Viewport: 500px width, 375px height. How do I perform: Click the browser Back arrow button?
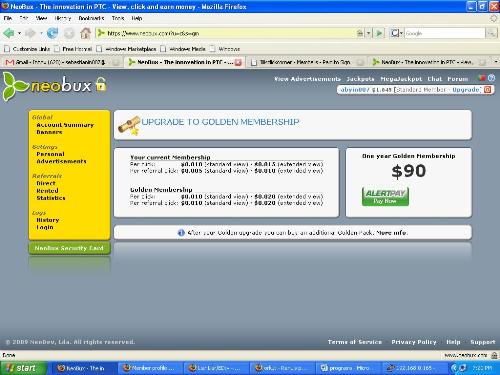coord(9,33)
